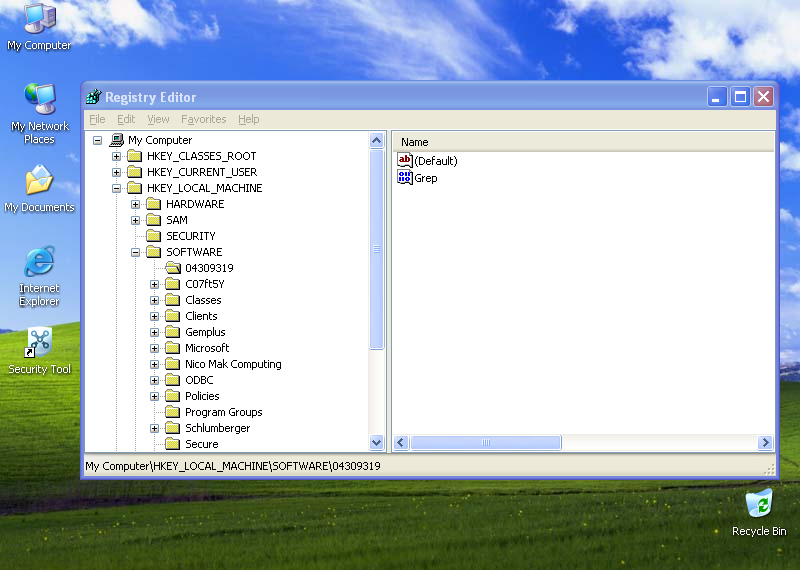Click the Grep binary value icon
This screenshot has height=570, width=800.
(x=405, y=178)
